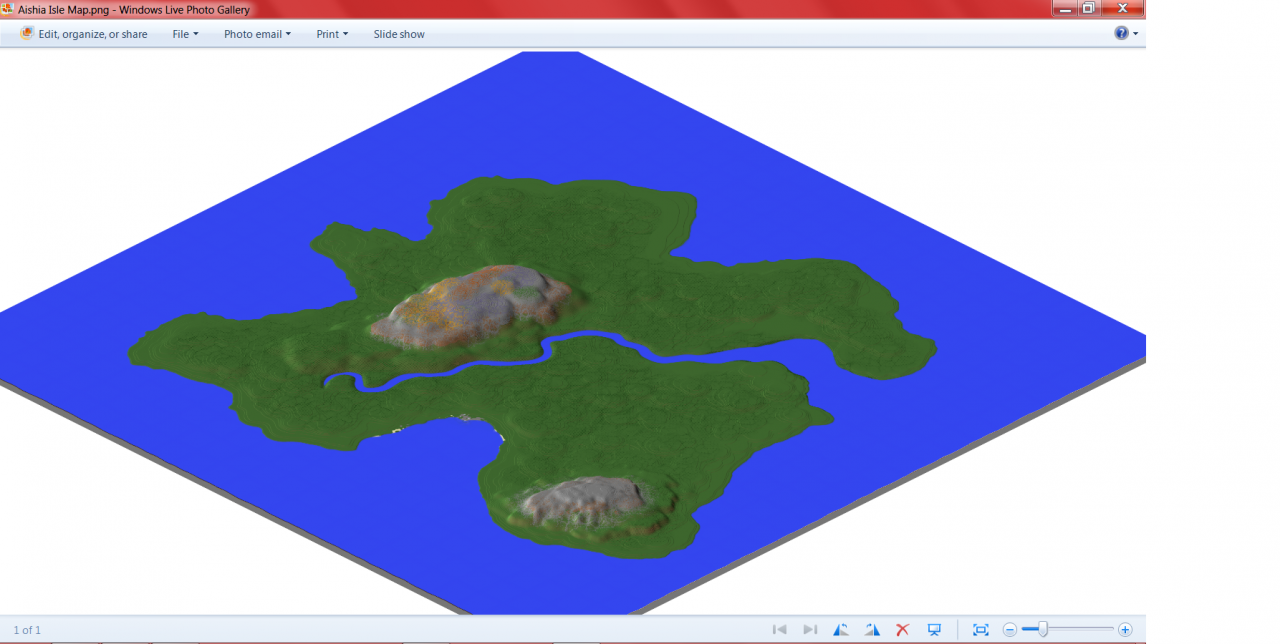Viewport: 1280px width, 644px height.
Task: Rotate the image clockwise
Action: click(x=871, y=629)
